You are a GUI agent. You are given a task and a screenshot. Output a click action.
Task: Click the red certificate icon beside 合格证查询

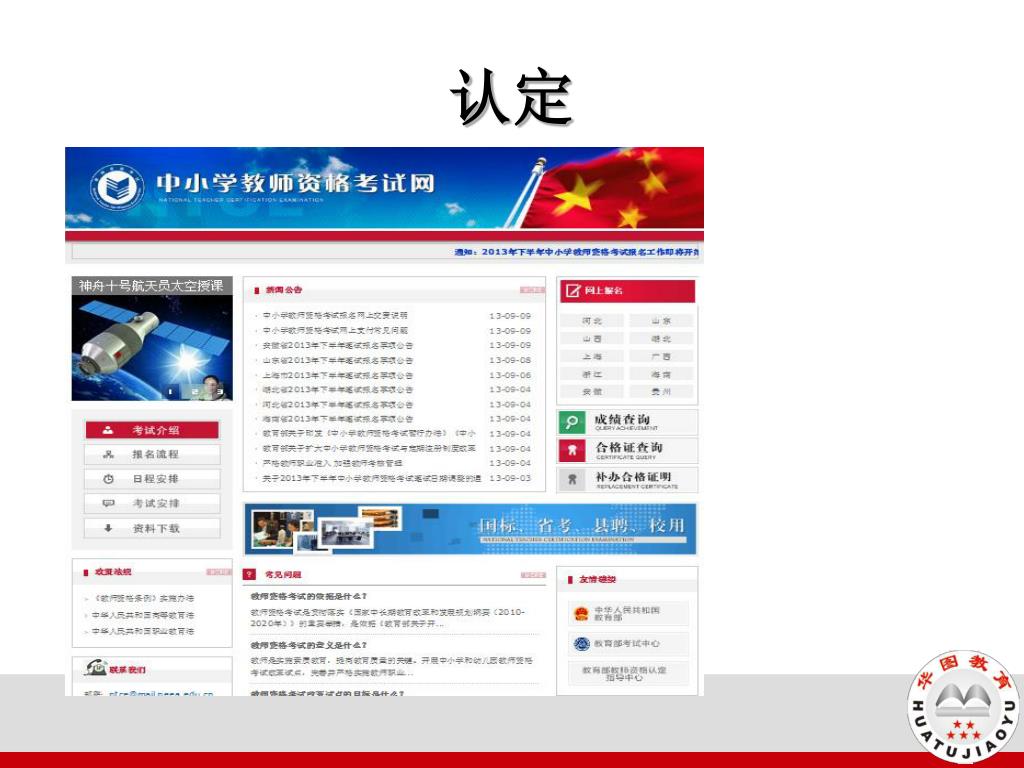(571, 450)
